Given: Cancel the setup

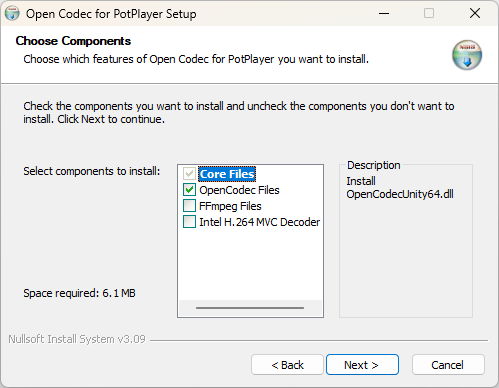Looking at the screenshot, I should [448, 365].
